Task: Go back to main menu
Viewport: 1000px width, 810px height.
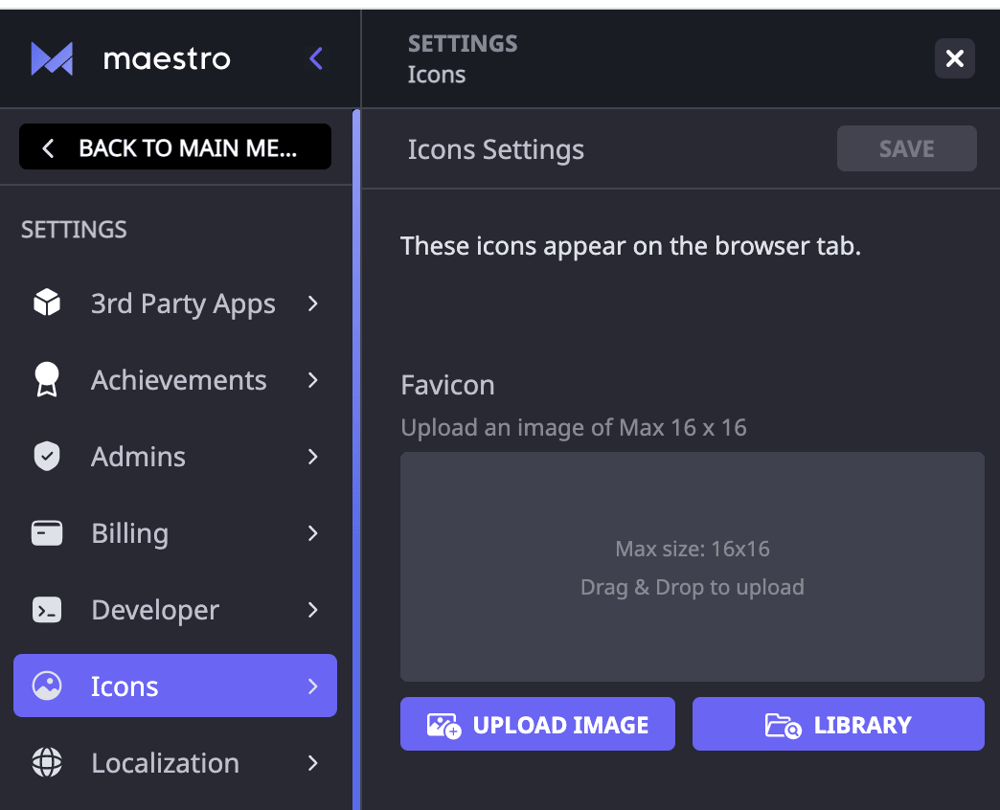Action: point(175,148)
